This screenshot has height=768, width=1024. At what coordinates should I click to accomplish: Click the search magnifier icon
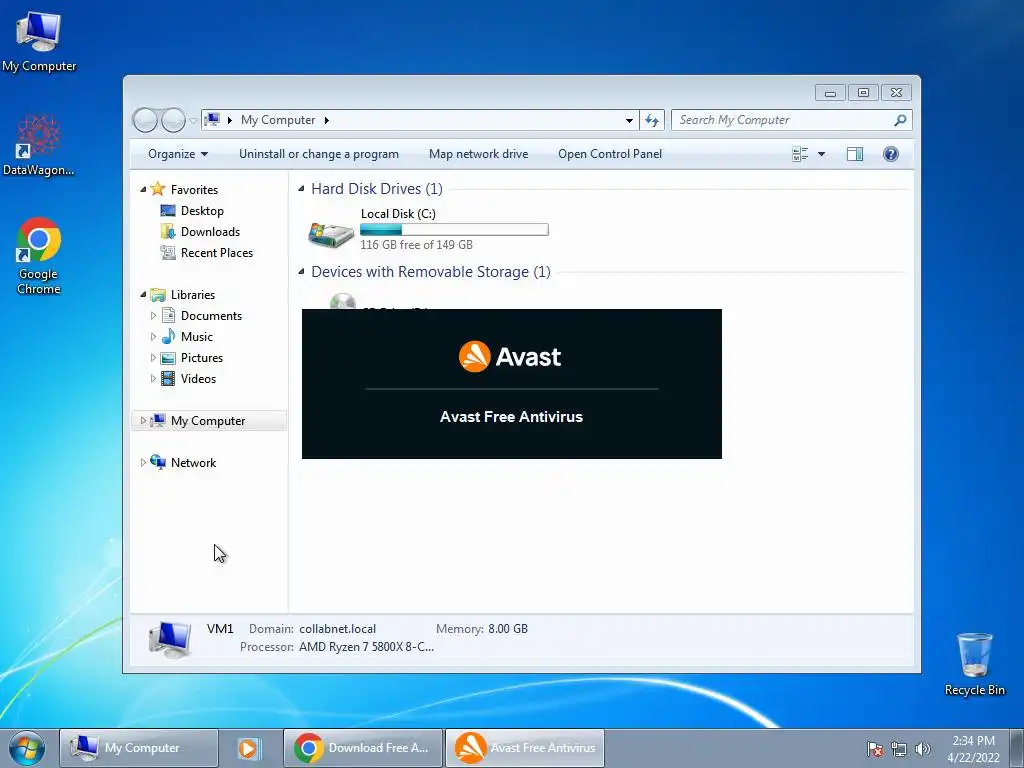click(900, 120)
